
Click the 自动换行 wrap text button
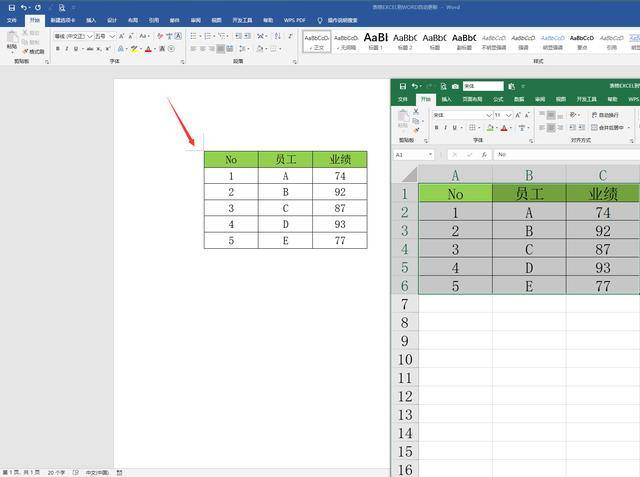click(x=603, y=115)
